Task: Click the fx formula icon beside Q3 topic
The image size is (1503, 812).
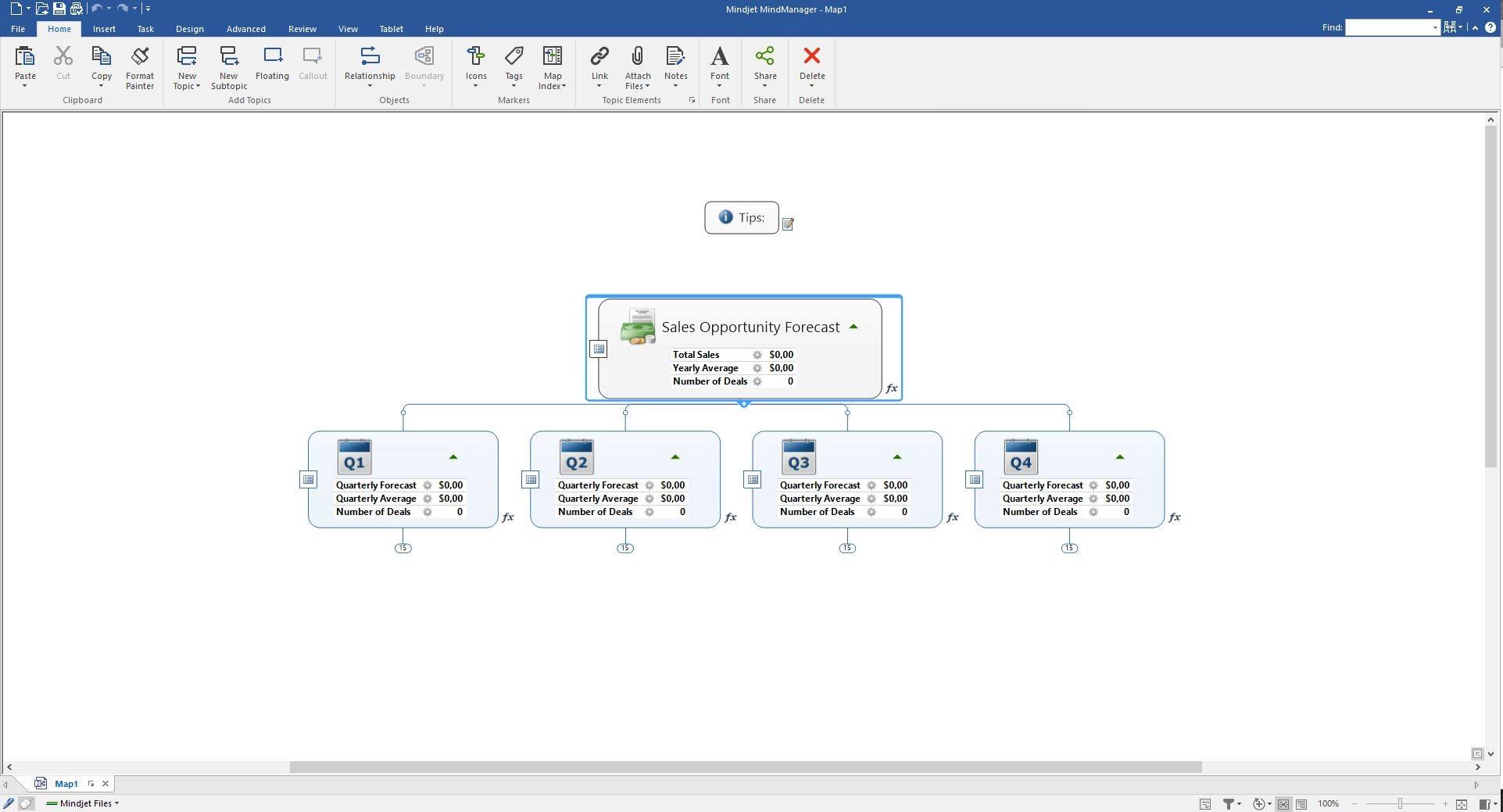Action: point(952,517)
